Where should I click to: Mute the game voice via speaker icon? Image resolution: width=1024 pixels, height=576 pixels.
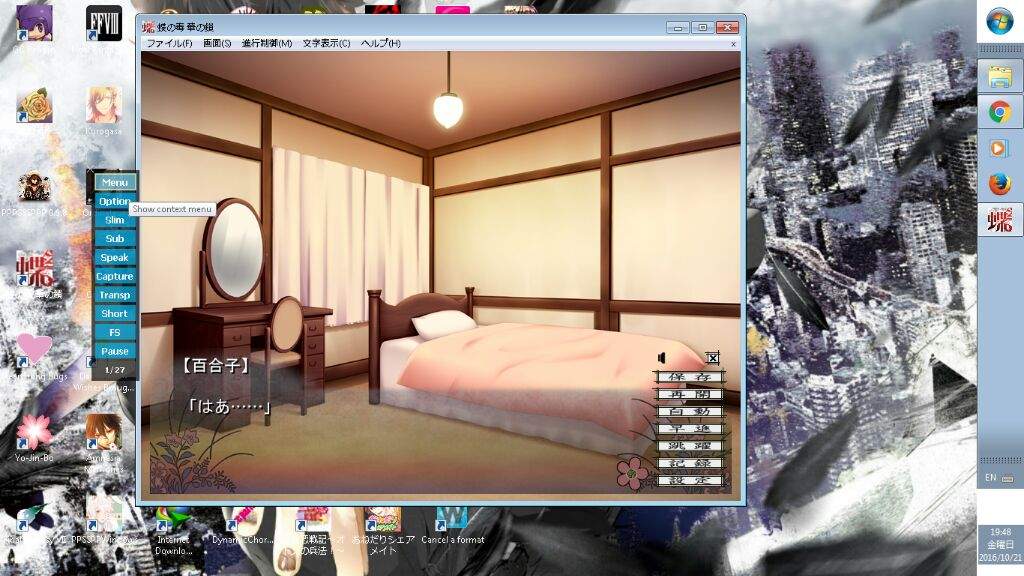[x=662, y=358]
